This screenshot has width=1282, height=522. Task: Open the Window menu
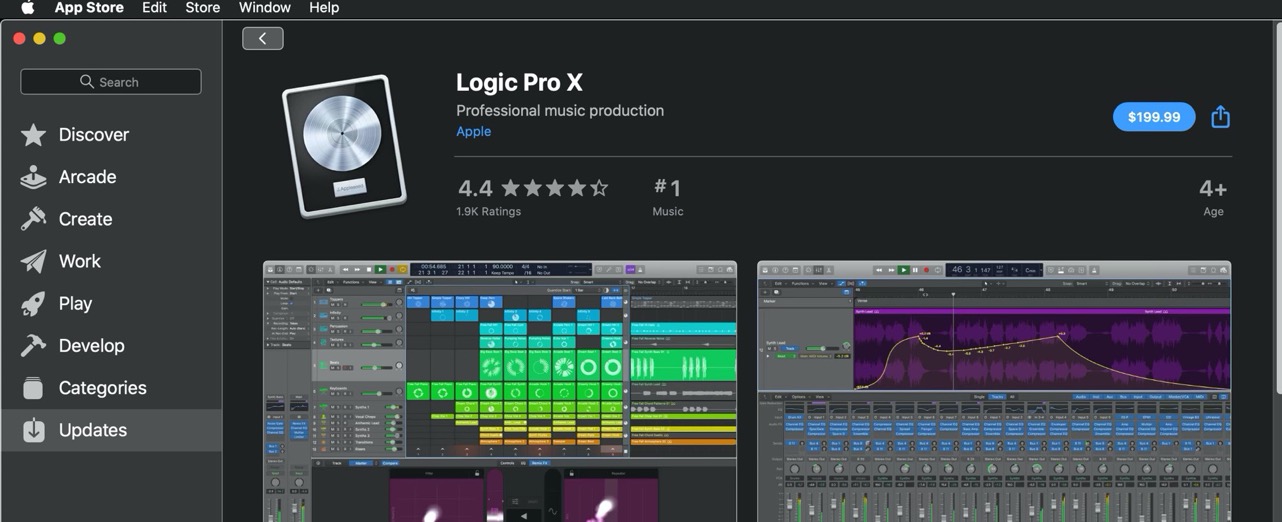click(265, 7)
